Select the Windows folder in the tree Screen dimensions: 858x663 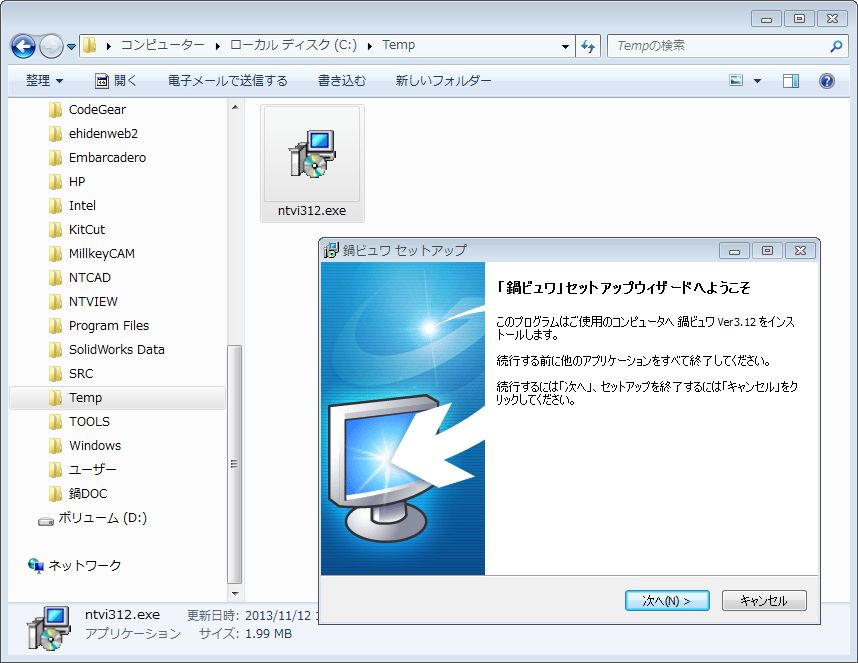[x=95, y=446]
